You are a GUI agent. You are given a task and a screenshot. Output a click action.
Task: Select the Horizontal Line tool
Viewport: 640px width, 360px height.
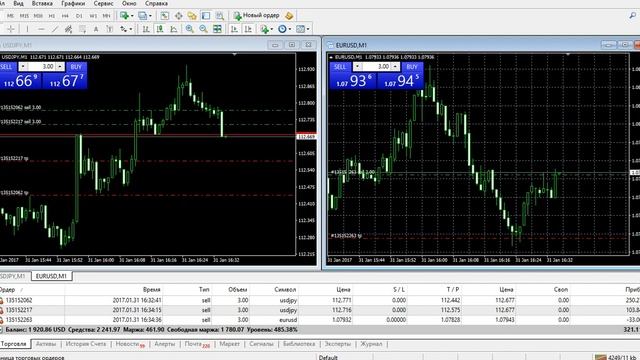click(41, 29)
